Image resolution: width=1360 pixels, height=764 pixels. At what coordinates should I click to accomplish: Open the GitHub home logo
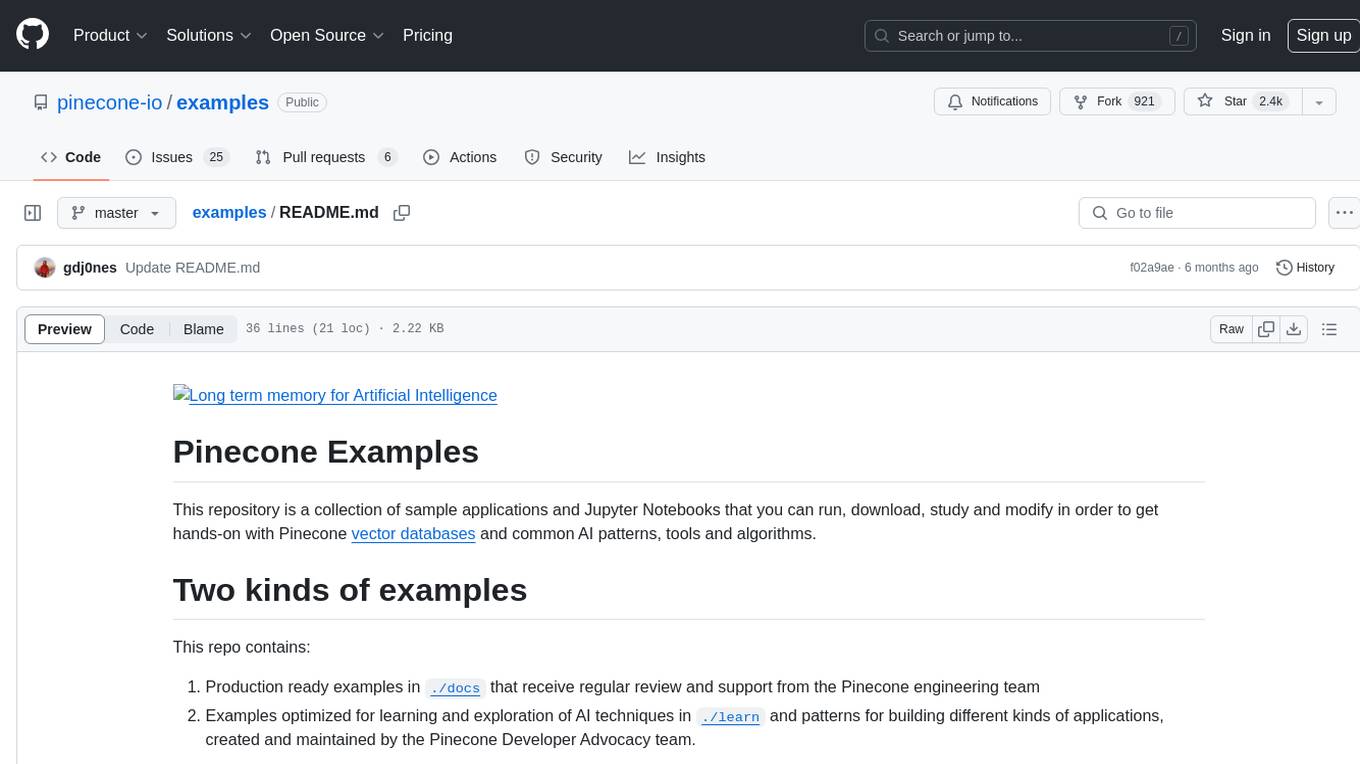tap(32, 35)
